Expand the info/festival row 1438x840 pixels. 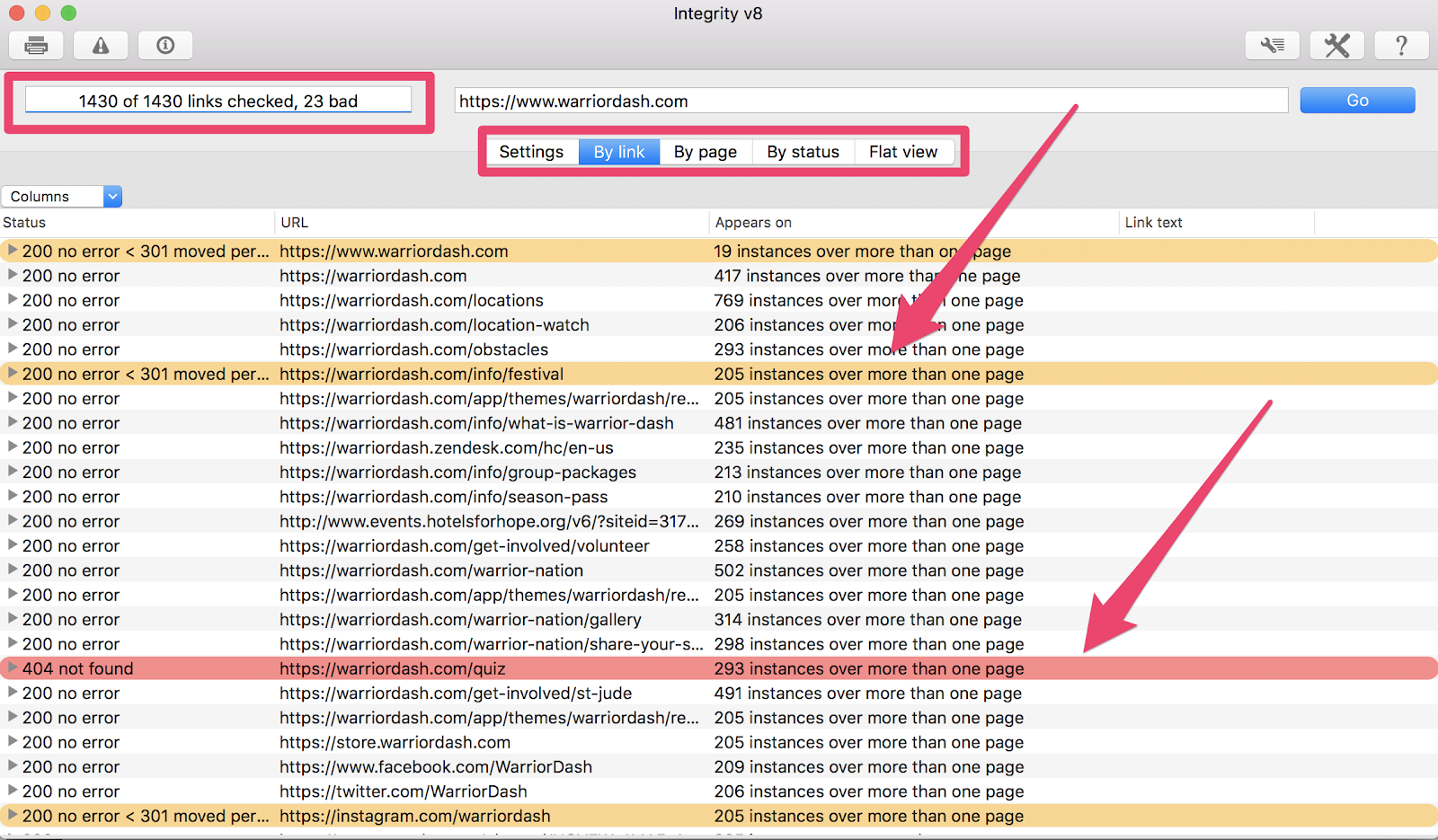tap(13, 373)
